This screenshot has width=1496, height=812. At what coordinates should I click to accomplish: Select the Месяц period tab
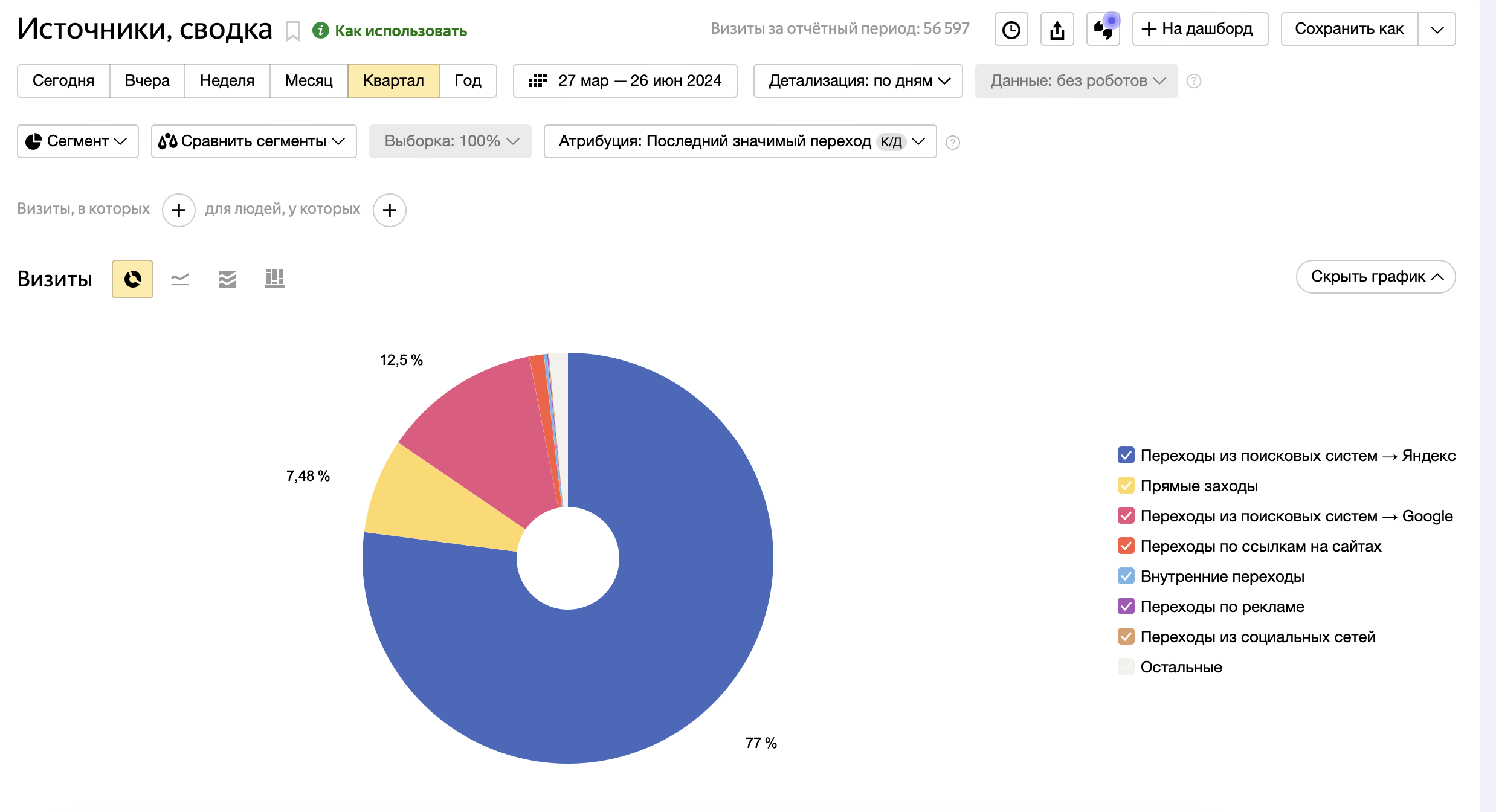coord(309,81)
